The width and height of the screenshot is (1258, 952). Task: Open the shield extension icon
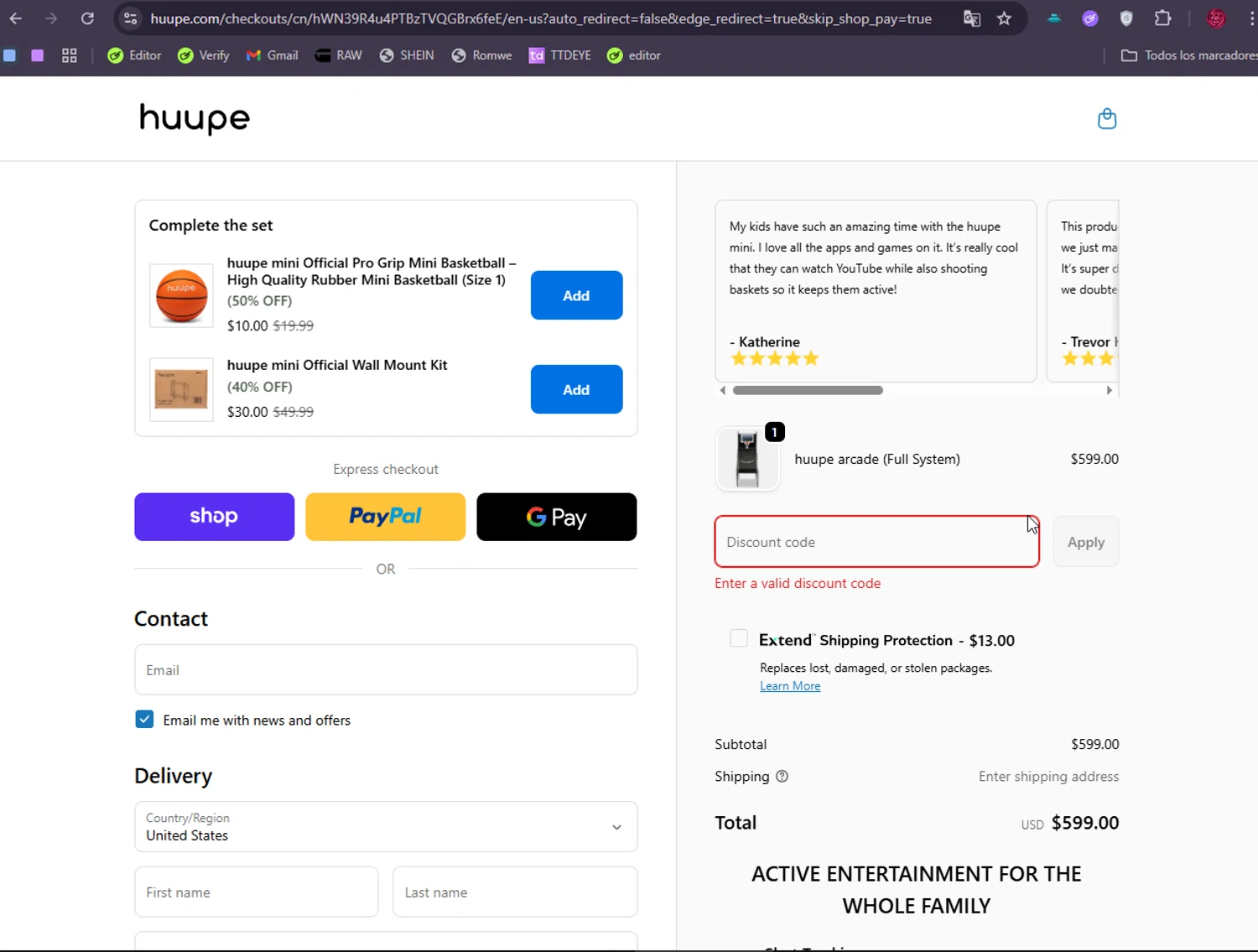1126,18
